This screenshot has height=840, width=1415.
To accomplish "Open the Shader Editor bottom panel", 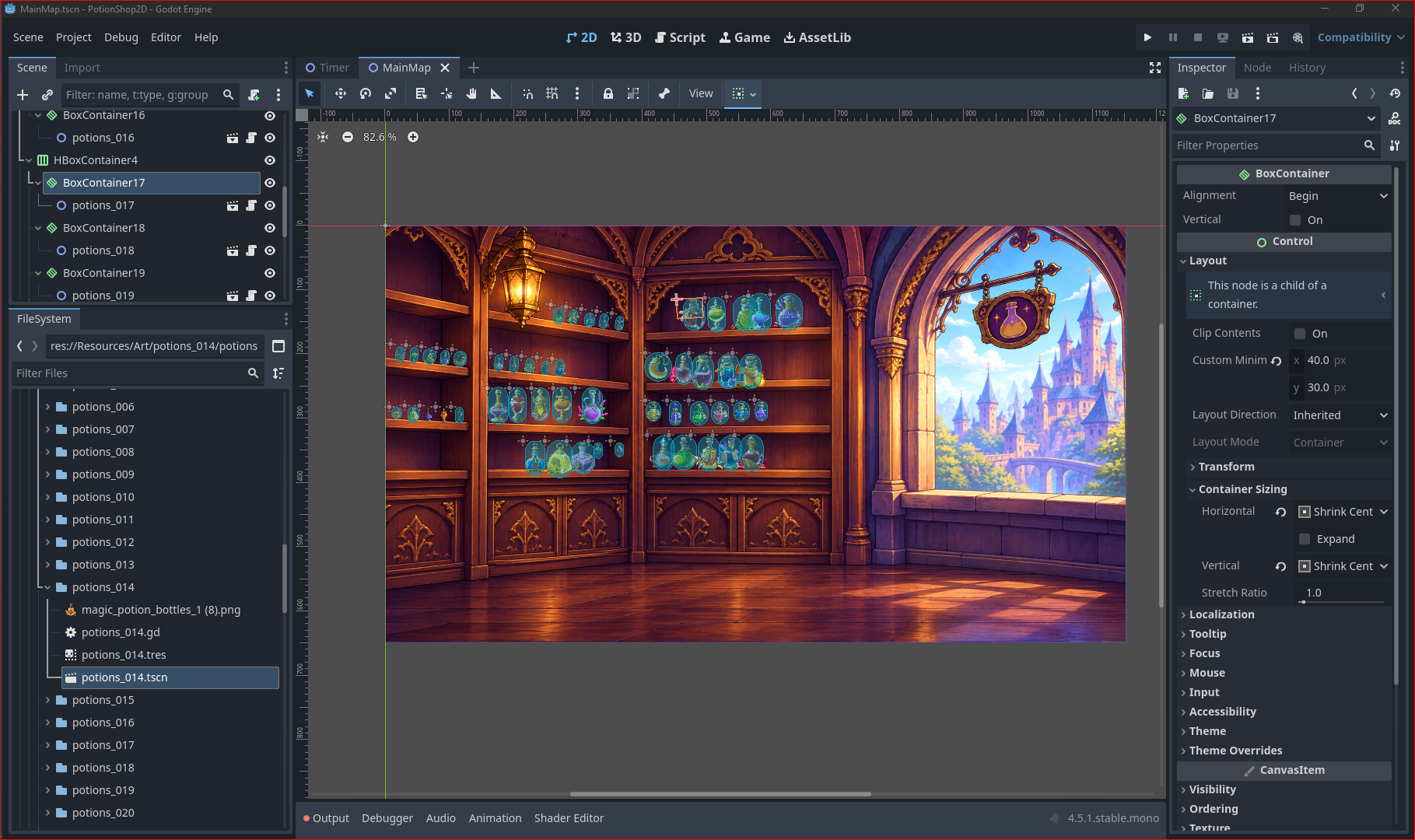I will coord(569,818).
